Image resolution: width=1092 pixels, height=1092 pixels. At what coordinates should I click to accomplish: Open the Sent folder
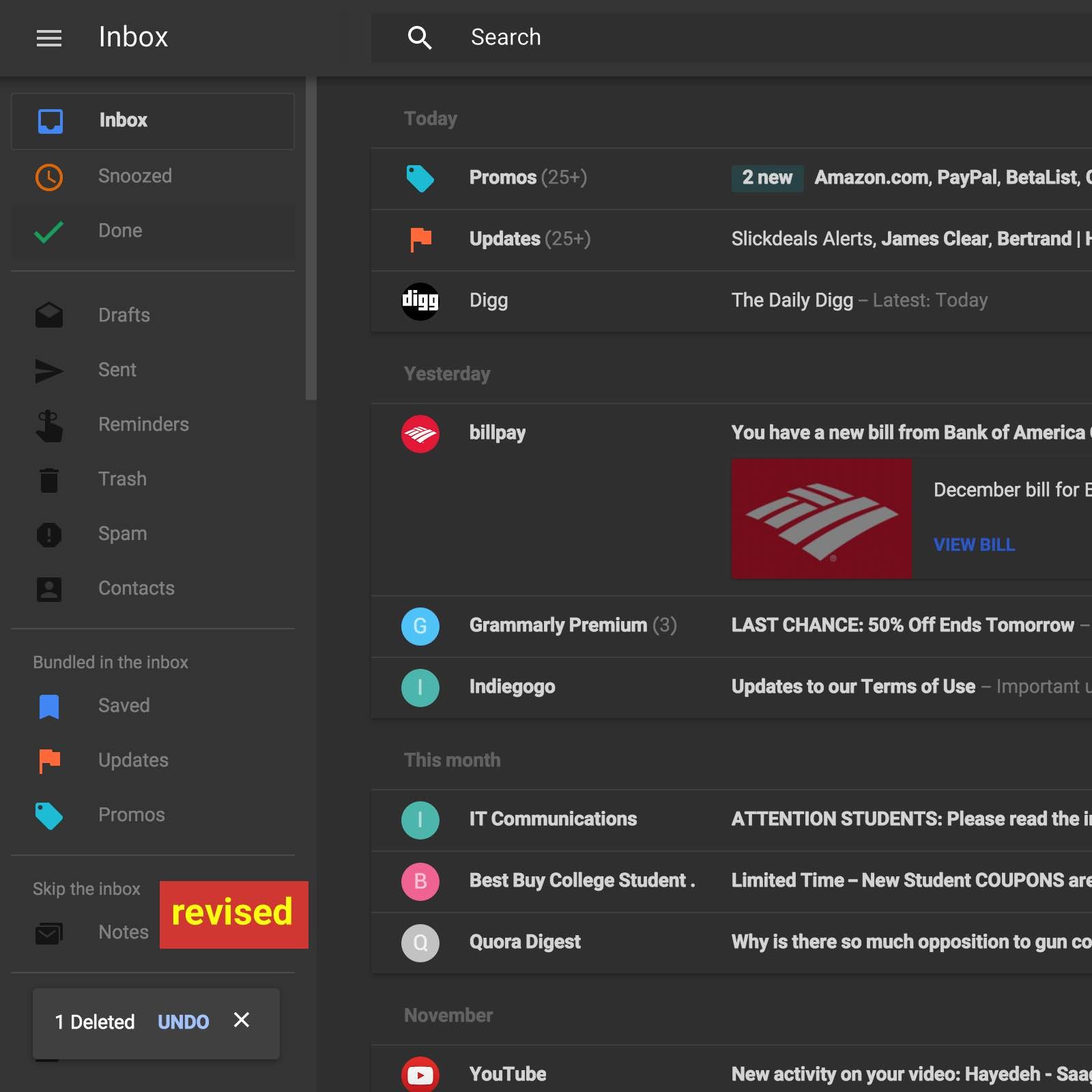(153, 369)
